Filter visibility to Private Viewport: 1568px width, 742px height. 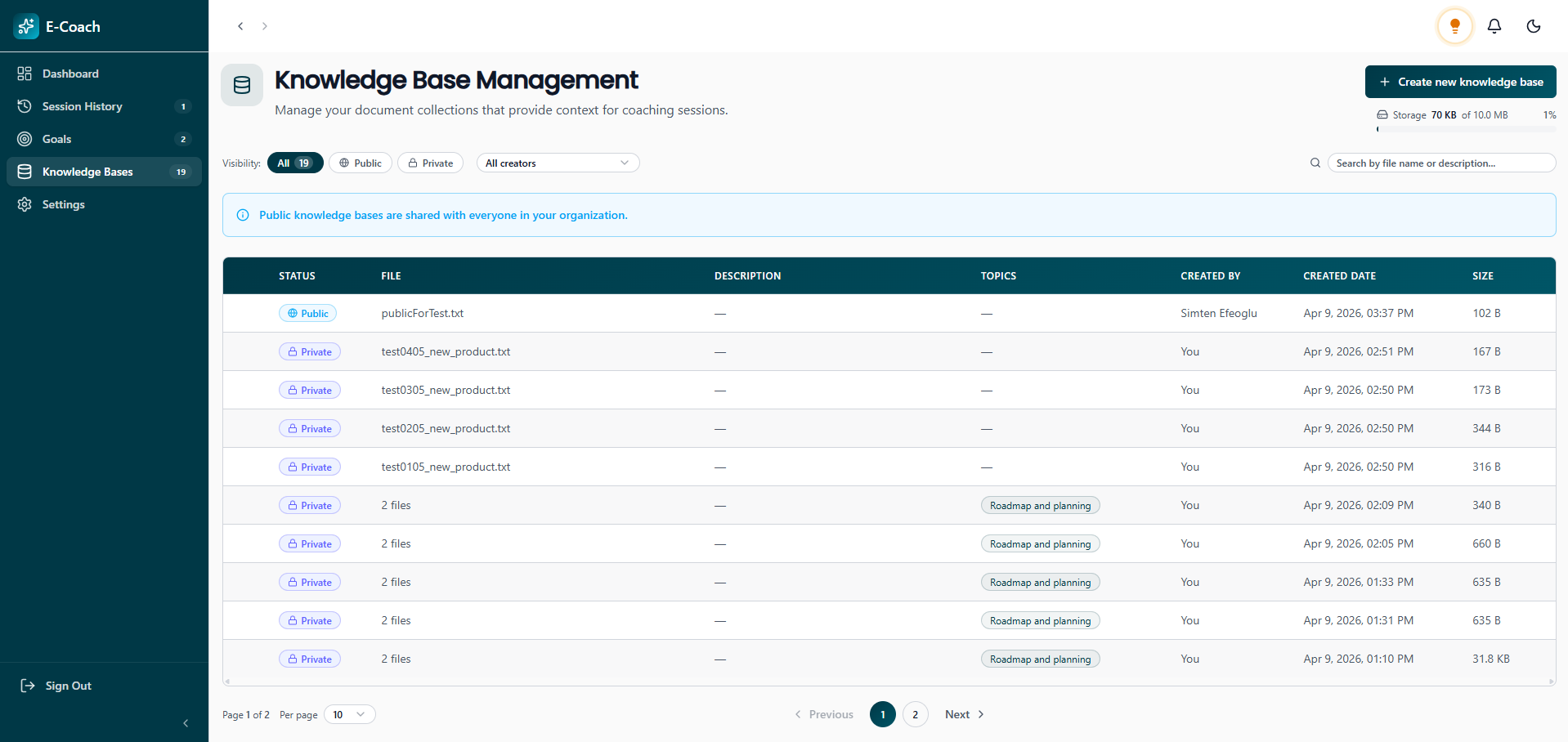pyautogui.click(x=430, y=163)
